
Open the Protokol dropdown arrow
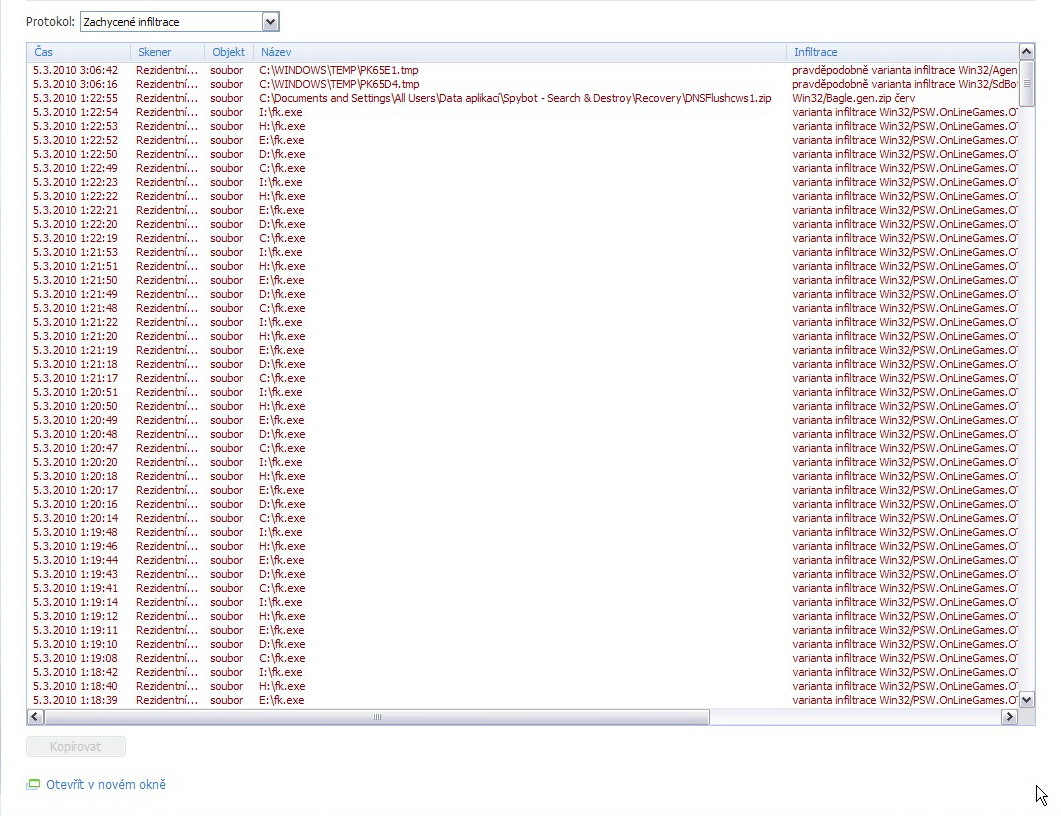coord(270,21)
